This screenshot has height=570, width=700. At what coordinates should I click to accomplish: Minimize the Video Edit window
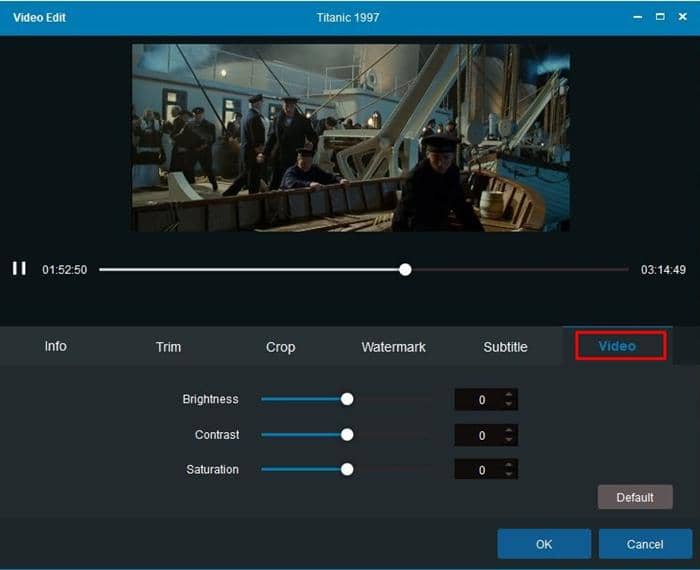tap(638, 17)
